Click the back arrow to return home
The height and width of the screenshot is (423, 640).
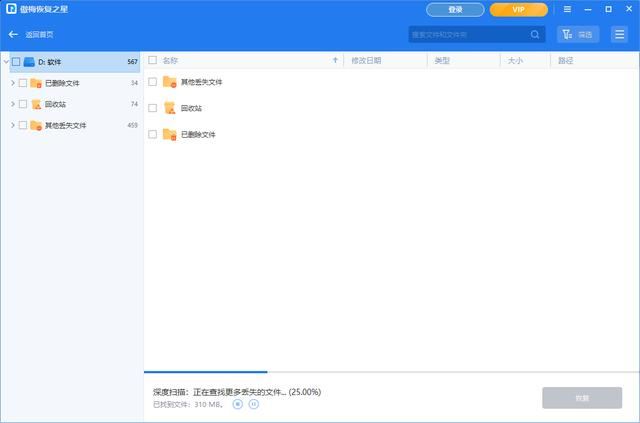pos(13,35)
